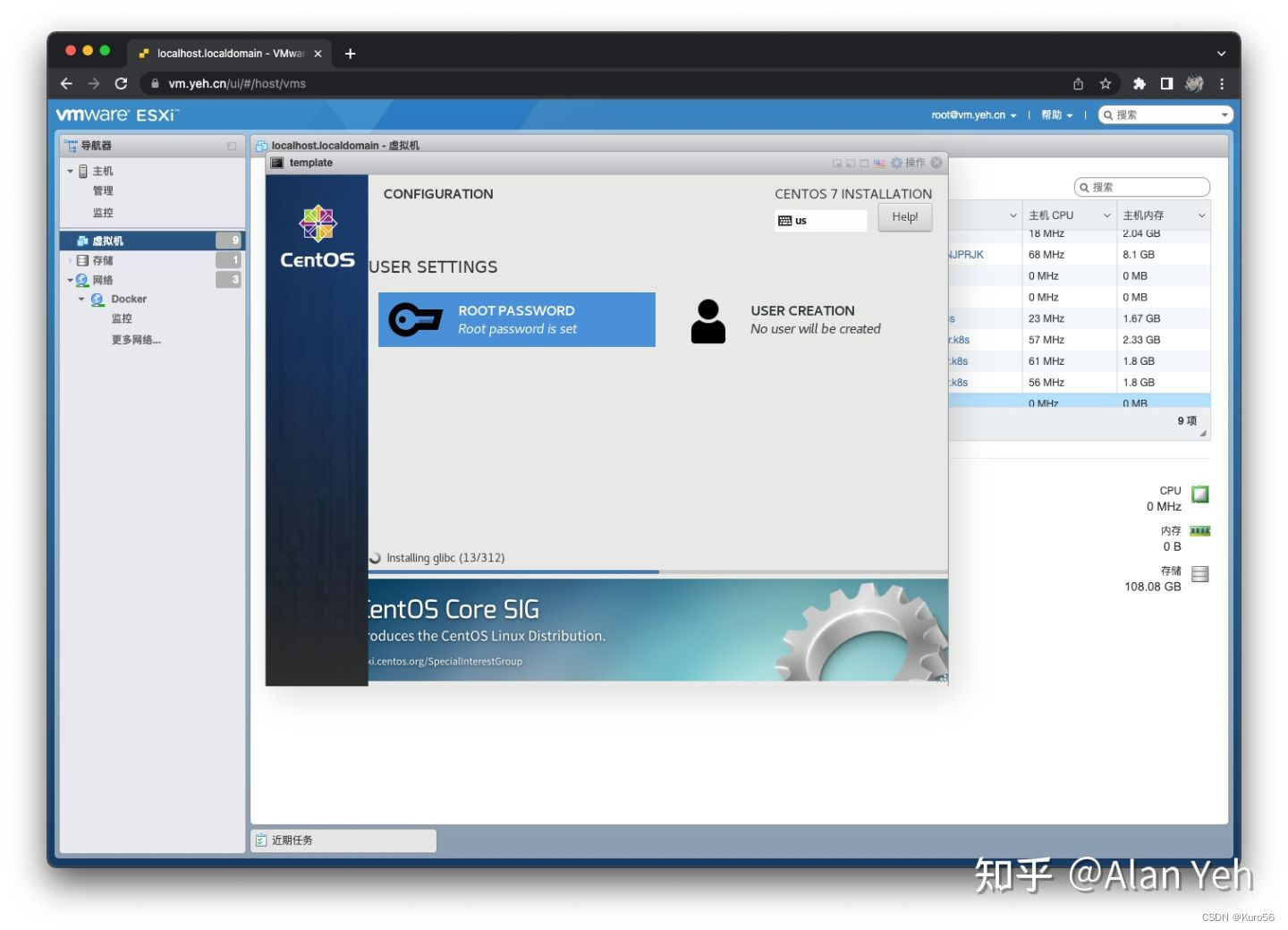Collapse the Docker tree node
The width and height of the screenshot is (1288, 930).
coord(81,300)
